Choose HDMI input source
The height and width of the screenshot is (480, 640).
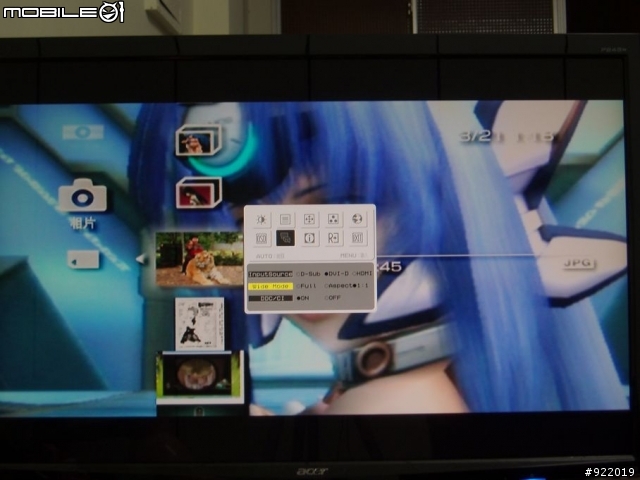pos(362,274)
